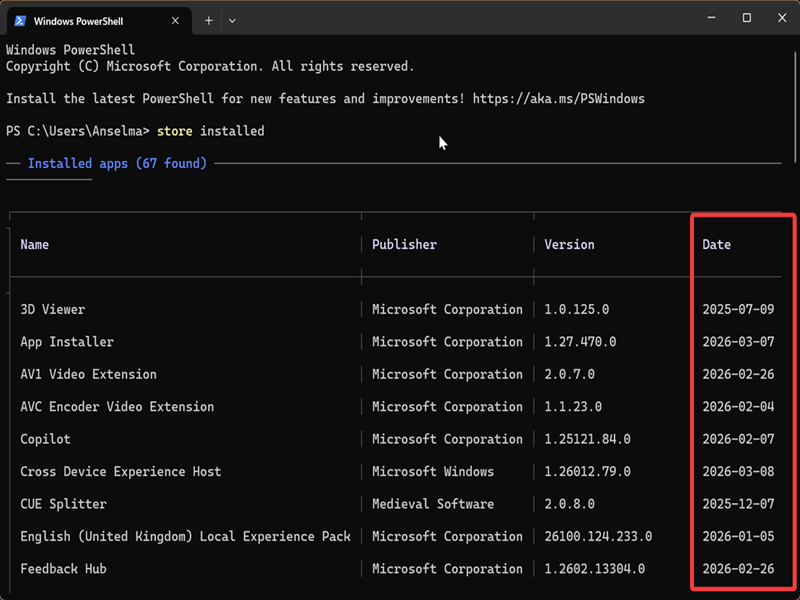Image resolution: width=800 pixels, height=600 pixels.
Task: Minimize the terminal window
Action: pyautogui.click(x=711, y=18)
